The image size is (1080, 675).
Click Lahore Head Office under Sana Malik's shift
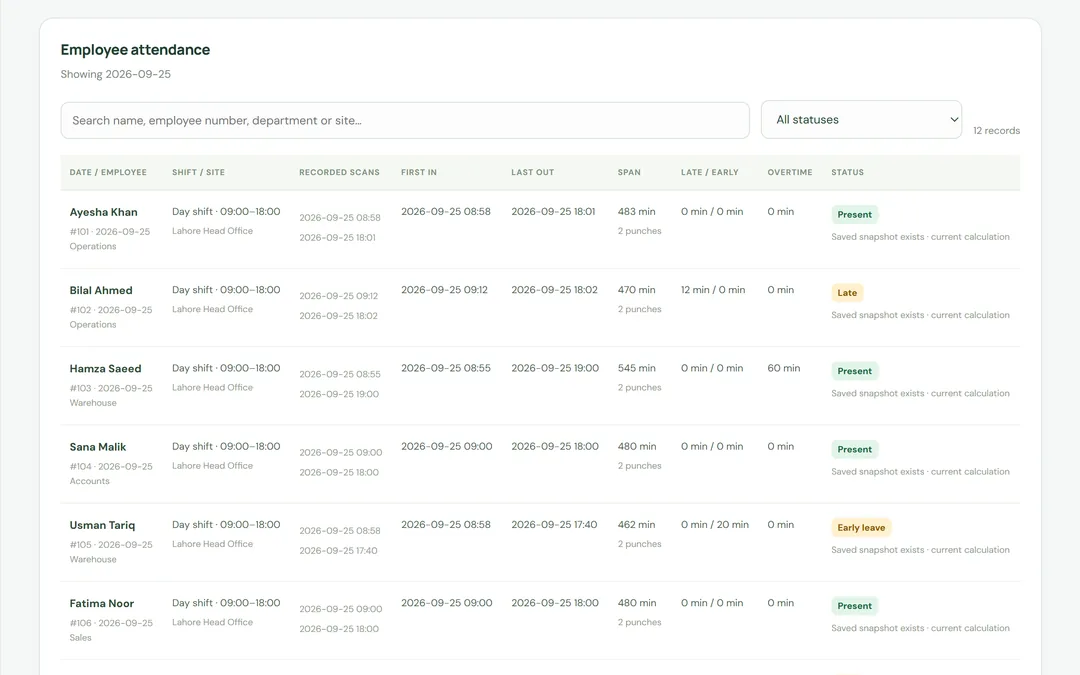coord(212,466)
